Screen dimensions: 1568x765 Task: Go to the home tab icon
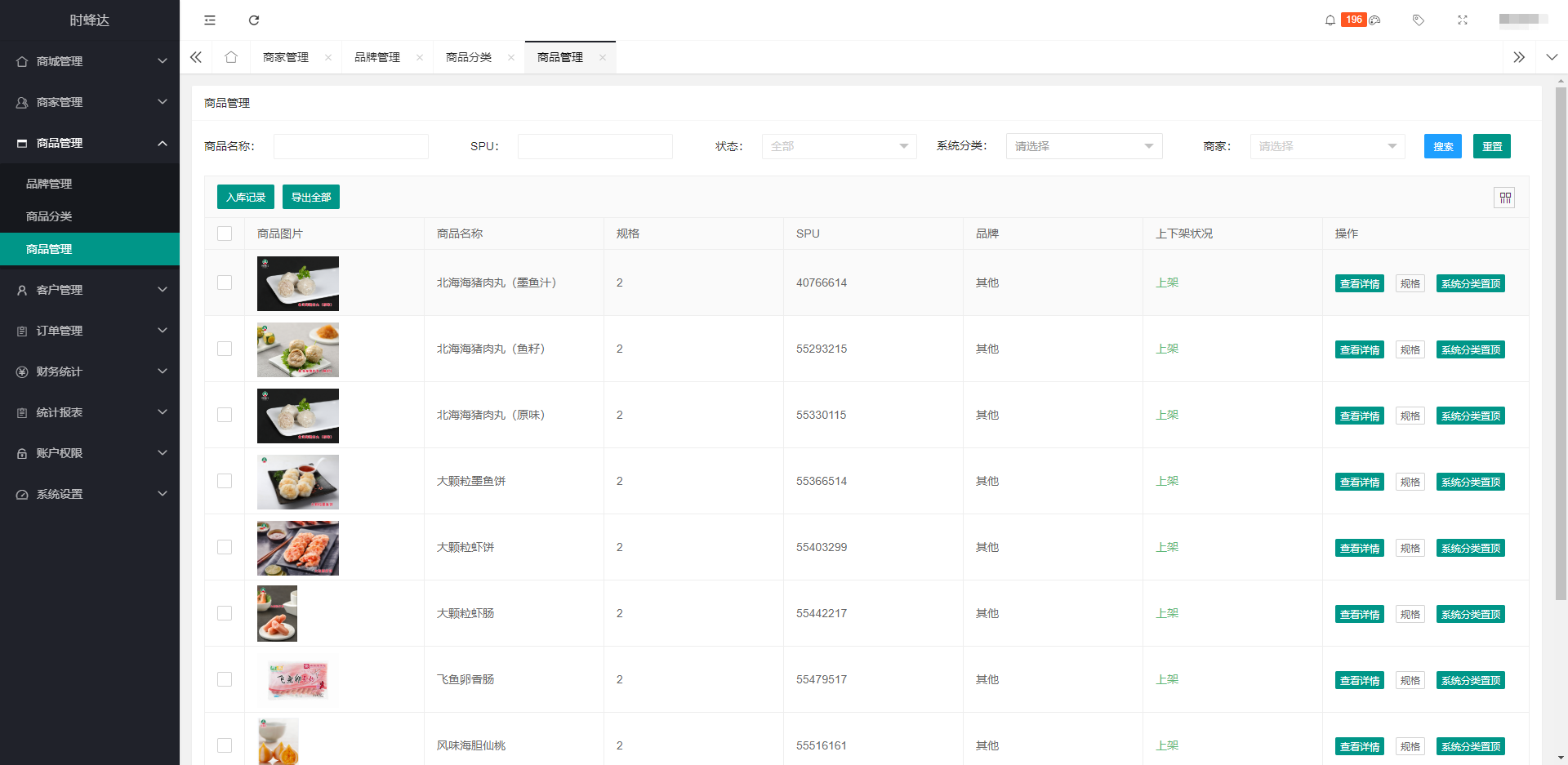pyautogui.click(x=231, y=57)
